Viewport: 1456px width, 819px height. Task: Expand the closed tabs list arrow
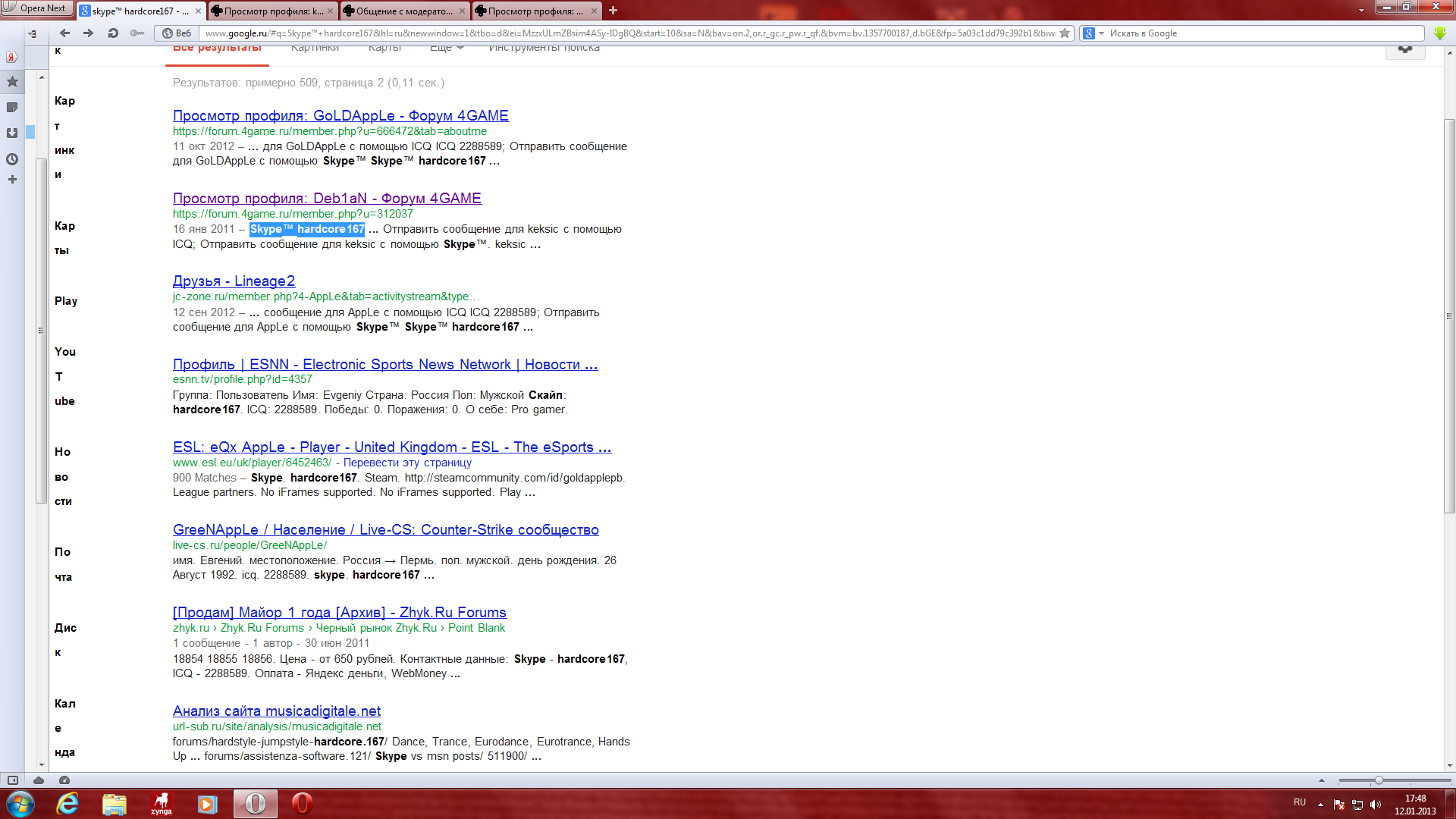tap(1361, 11)
